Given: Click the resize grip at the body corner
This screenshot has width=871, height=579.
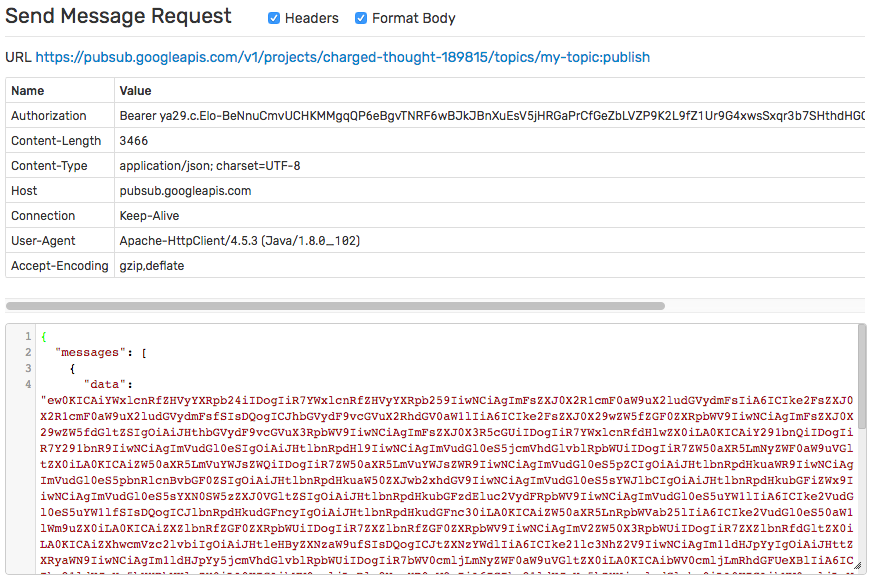Looking at the screenshot, I should click(858, 566).
